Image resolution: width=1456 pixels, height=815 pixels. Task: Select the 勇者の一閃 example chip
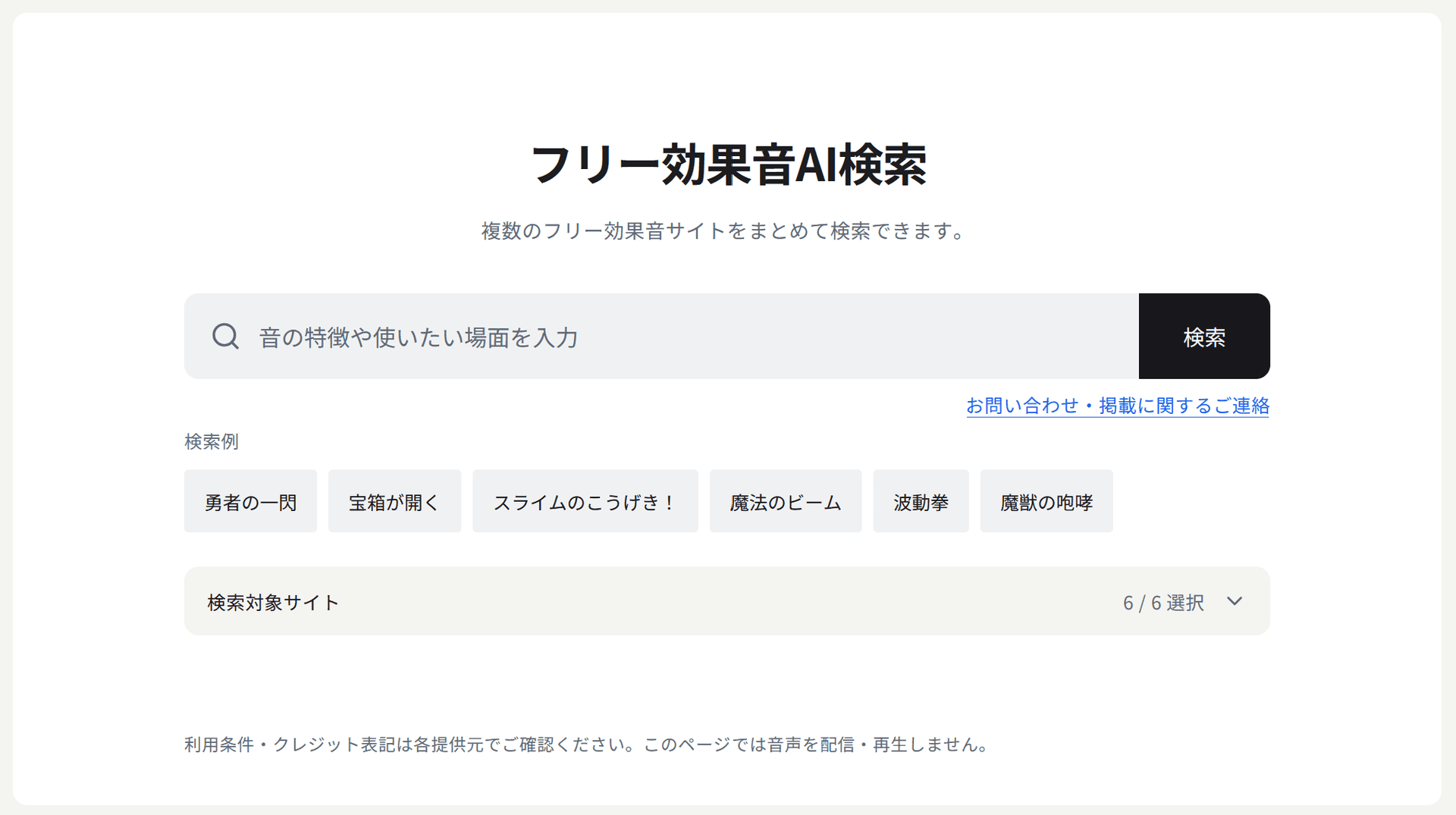pos(250,501)
